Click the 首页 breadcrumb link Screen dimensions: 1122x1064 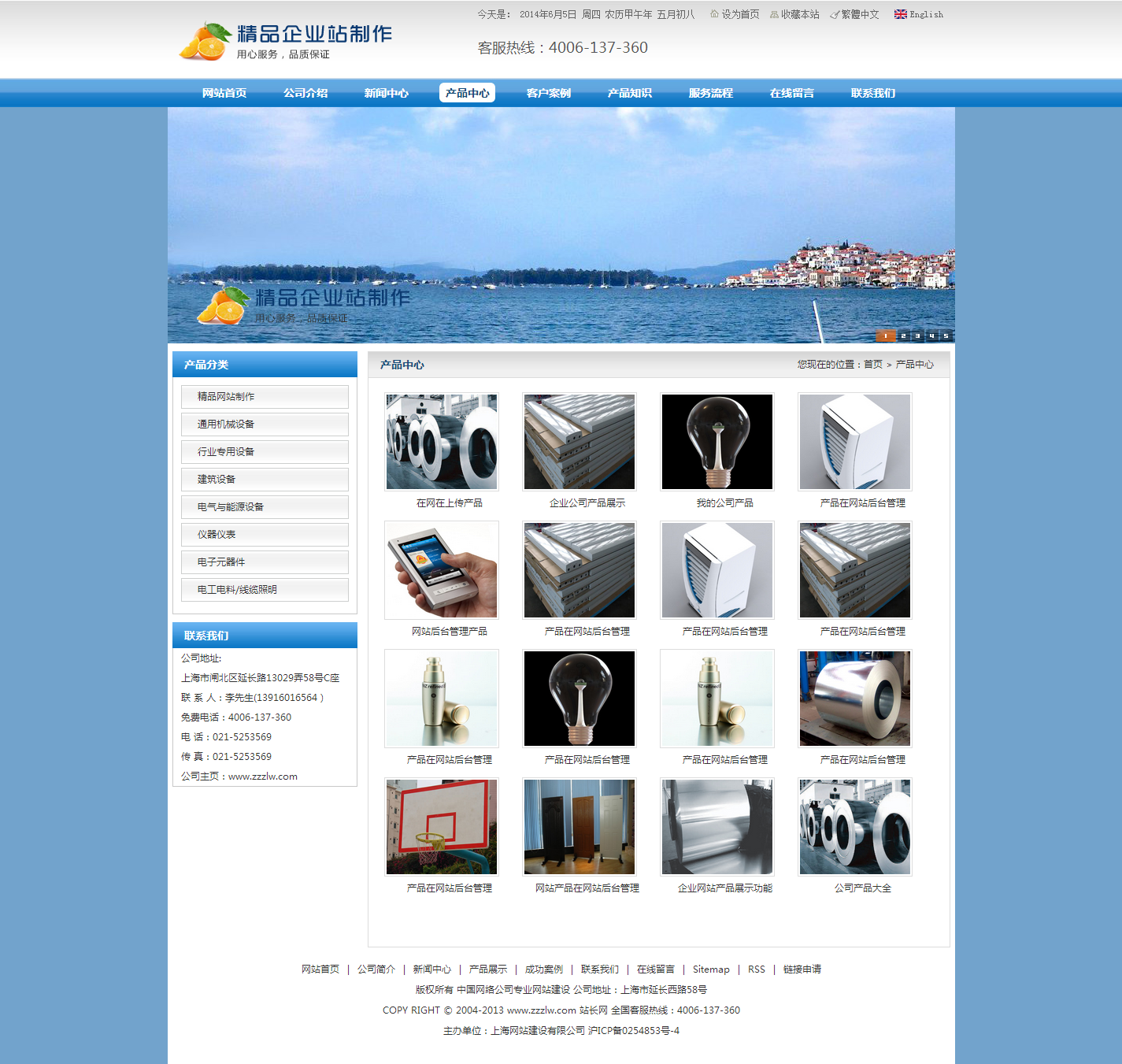point(872,365)
